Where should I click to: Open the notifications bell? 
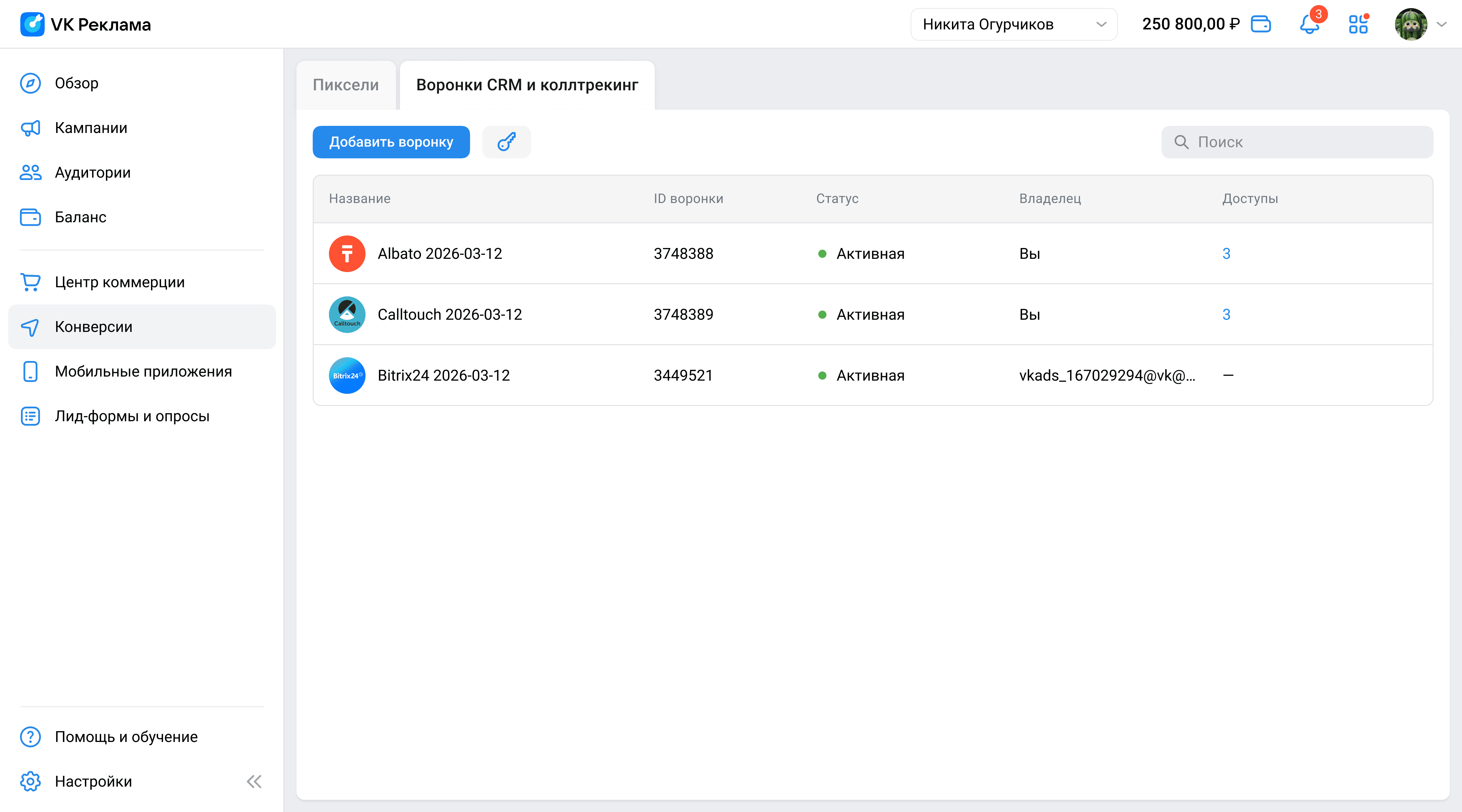pyautogui.click(x=1309, y=24)
